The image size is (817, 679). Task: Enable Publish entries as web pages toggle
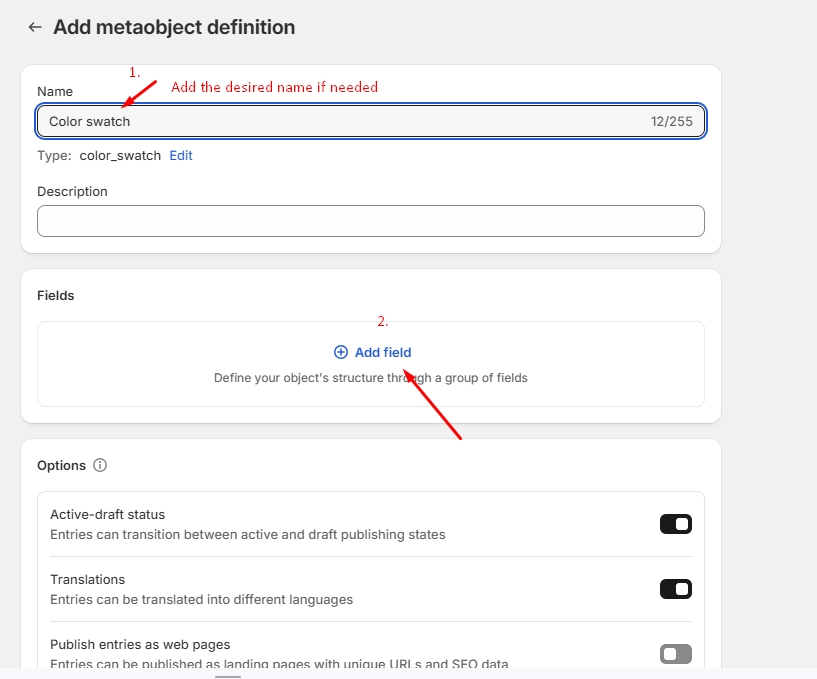point(675,654)
